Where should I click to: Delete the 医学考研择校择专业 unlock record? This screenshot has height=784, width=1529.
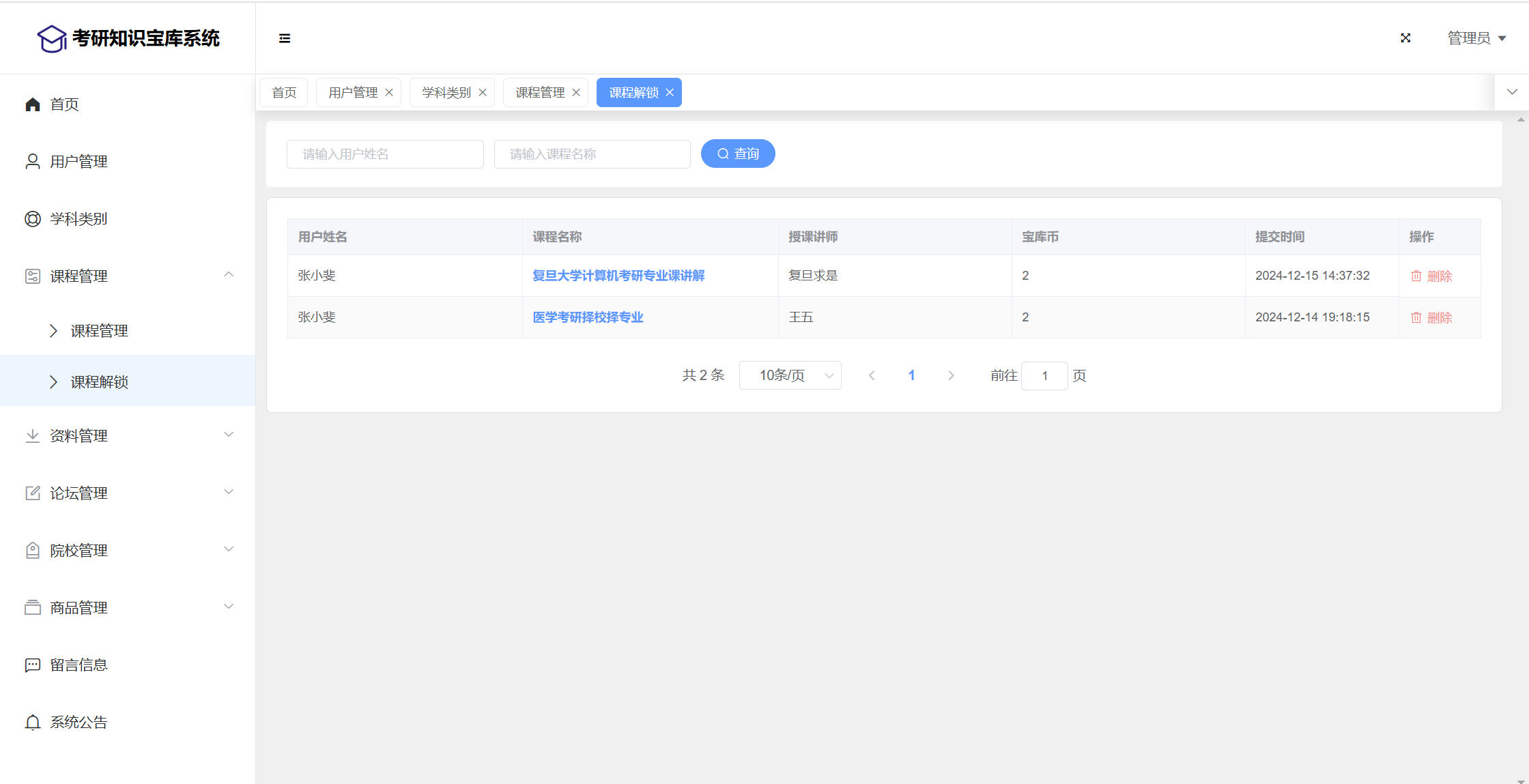1431,318
